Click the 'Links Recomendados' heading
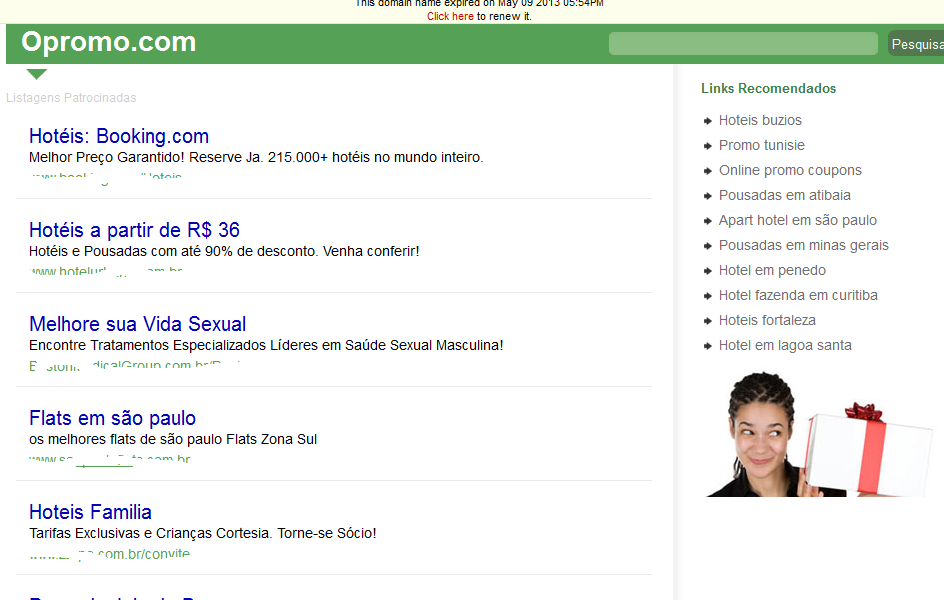This screenshot has height=600, width=944. [x=768, y=88]
